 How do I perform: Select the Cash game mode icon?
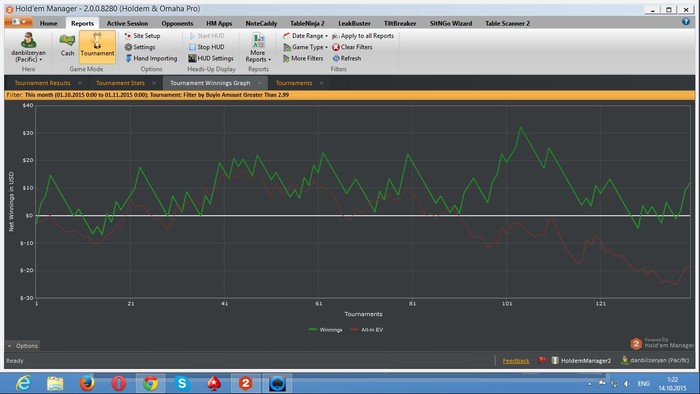67,41
